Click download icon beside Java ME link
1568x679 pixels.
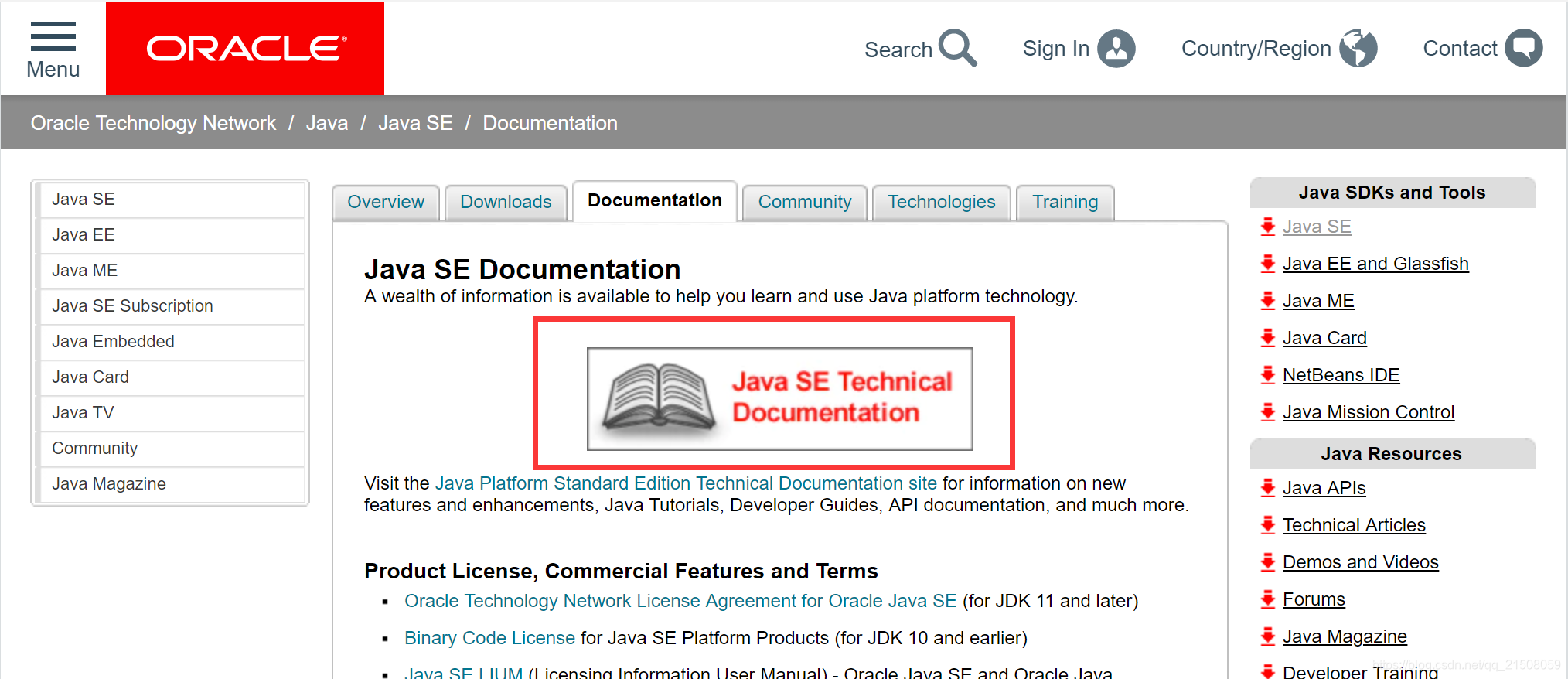tap(1268, 301)
